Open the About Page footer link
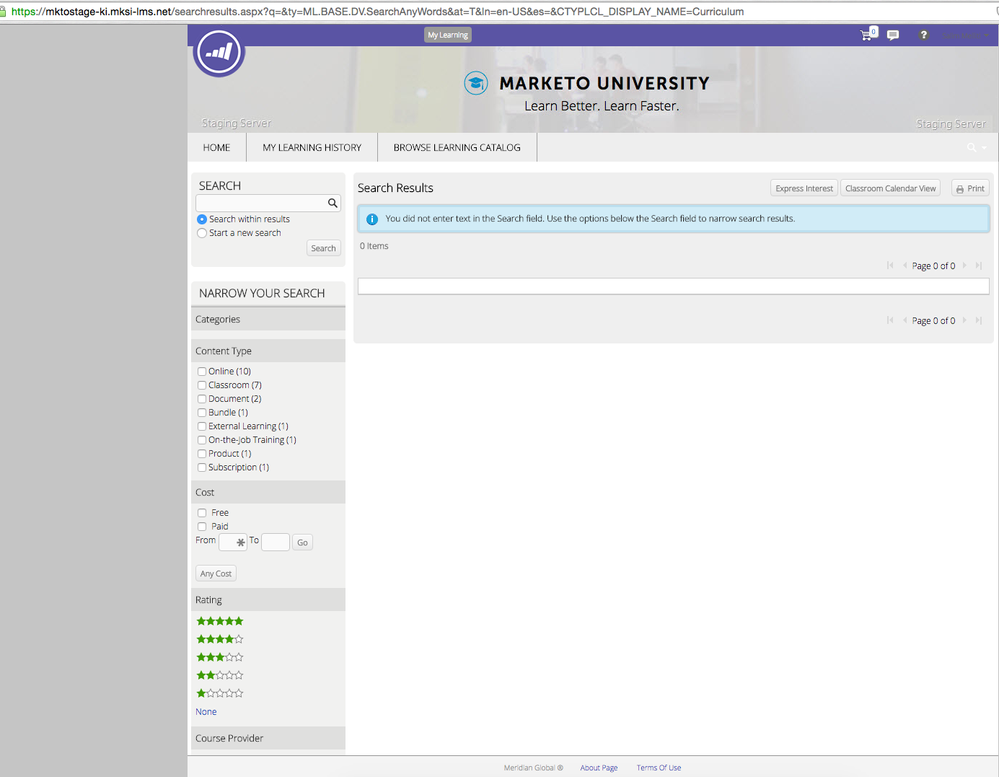The width and height of the screenshot is (999, 777). [x=599, y=767]
